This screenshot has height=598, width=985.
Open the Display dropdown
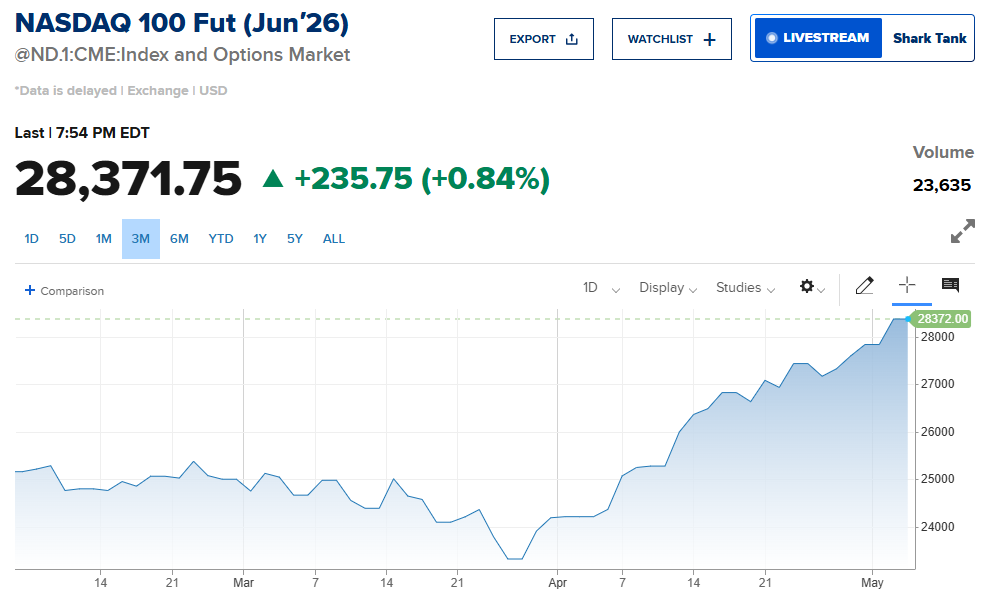coord(668,288)
